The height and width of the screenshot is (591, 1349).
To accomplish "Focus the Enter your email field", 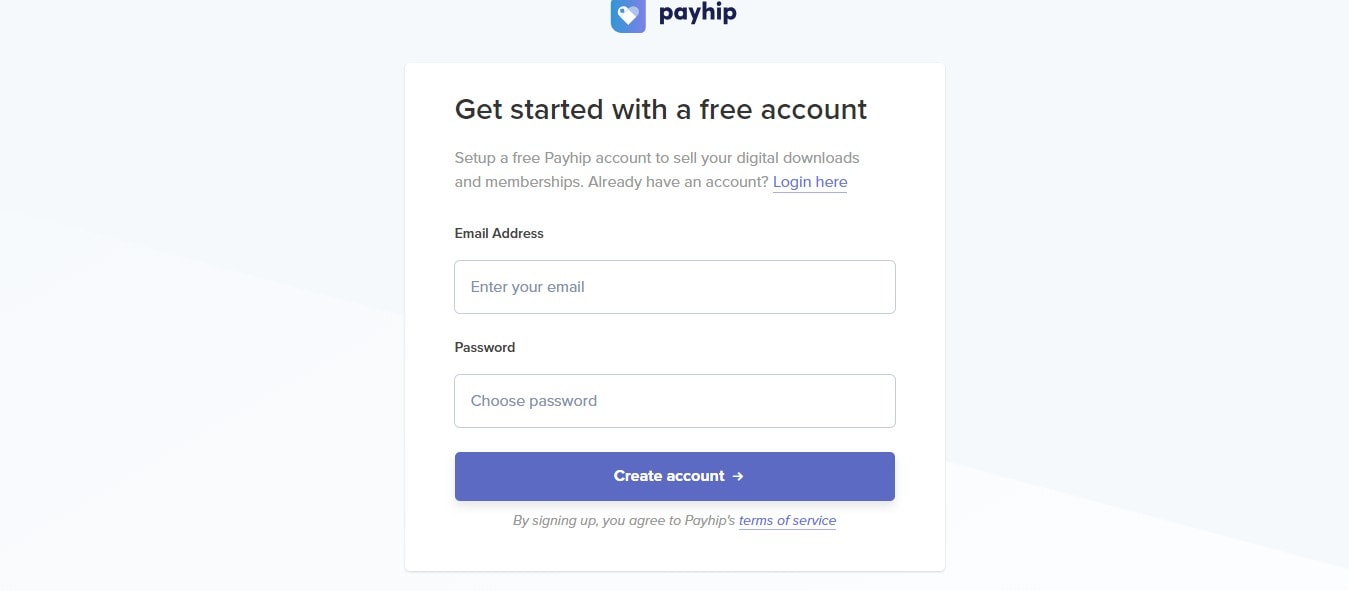I will click(675, 287).
